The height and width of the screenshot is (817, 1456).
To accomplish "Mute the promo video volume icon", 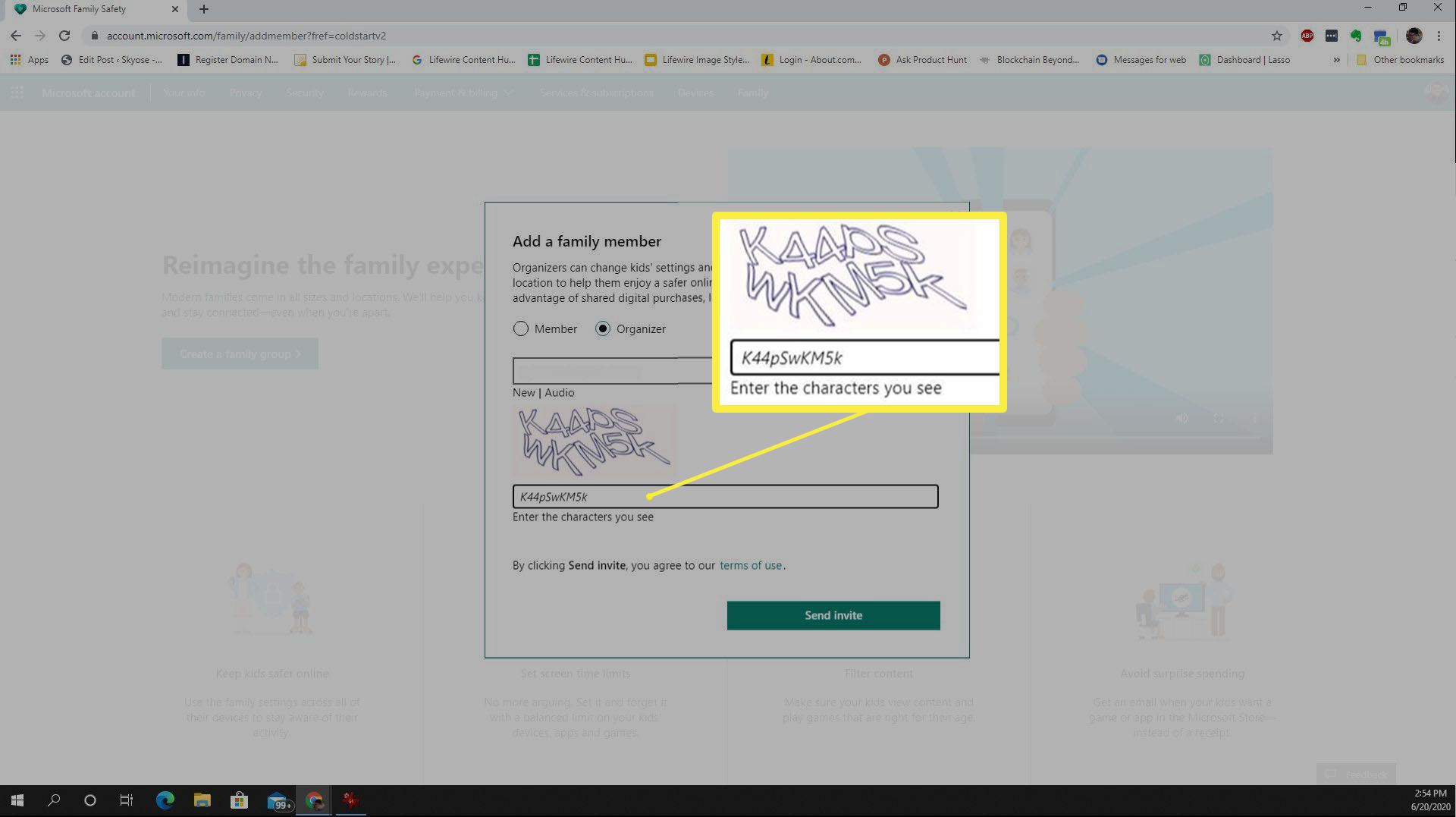I will click(x=1181, y=418).
